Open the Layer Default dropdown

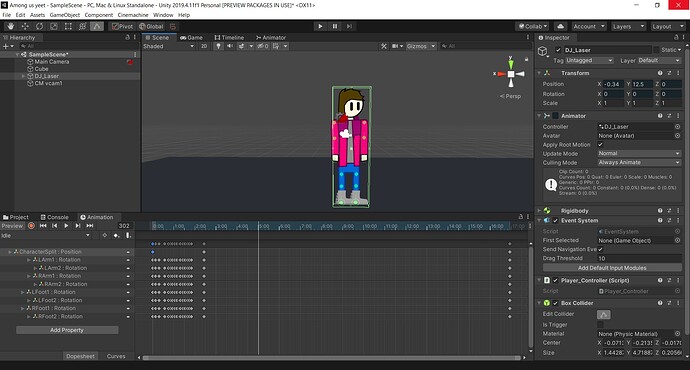[659, 60]
